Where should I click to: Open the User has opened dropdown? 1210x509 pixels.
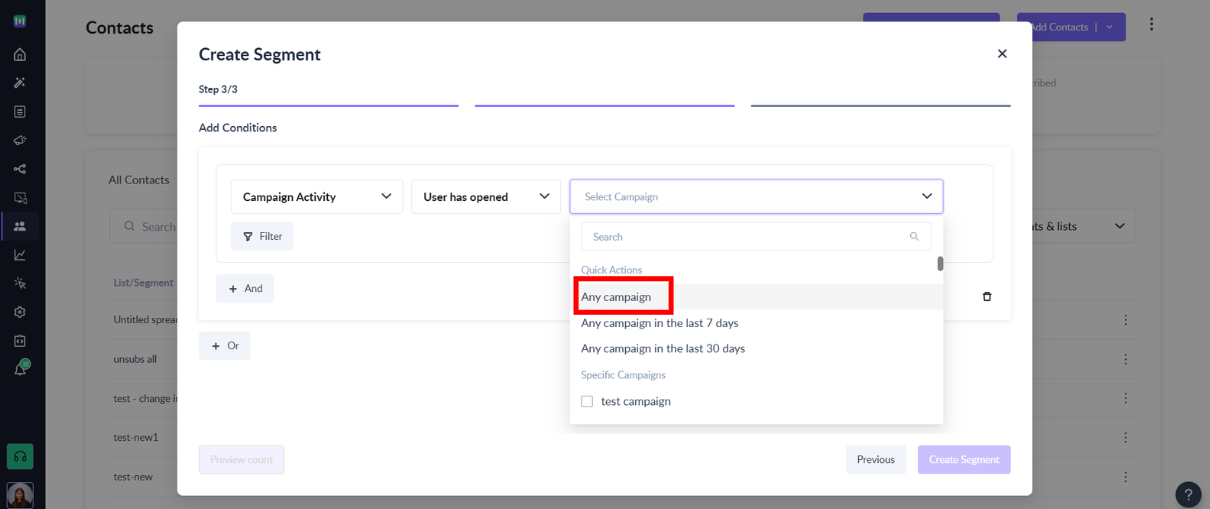click(x=486, y=197)
